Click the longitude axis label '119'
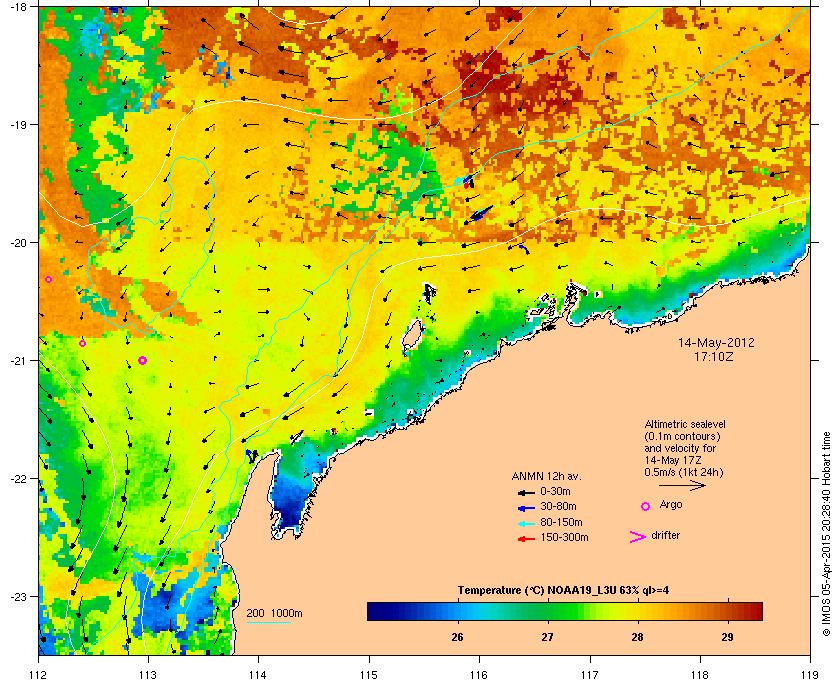840x680 pixels. [810, 674]
